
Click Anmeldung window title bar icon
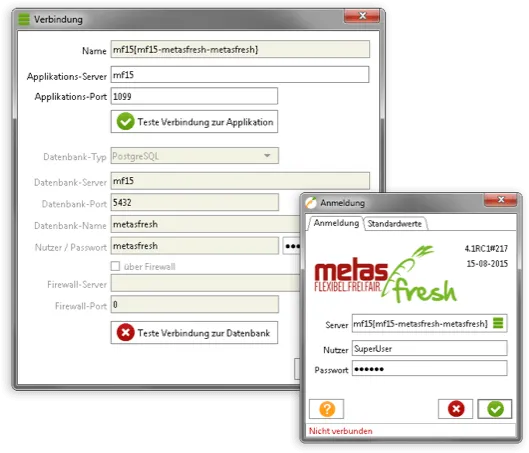coord(311,202)
